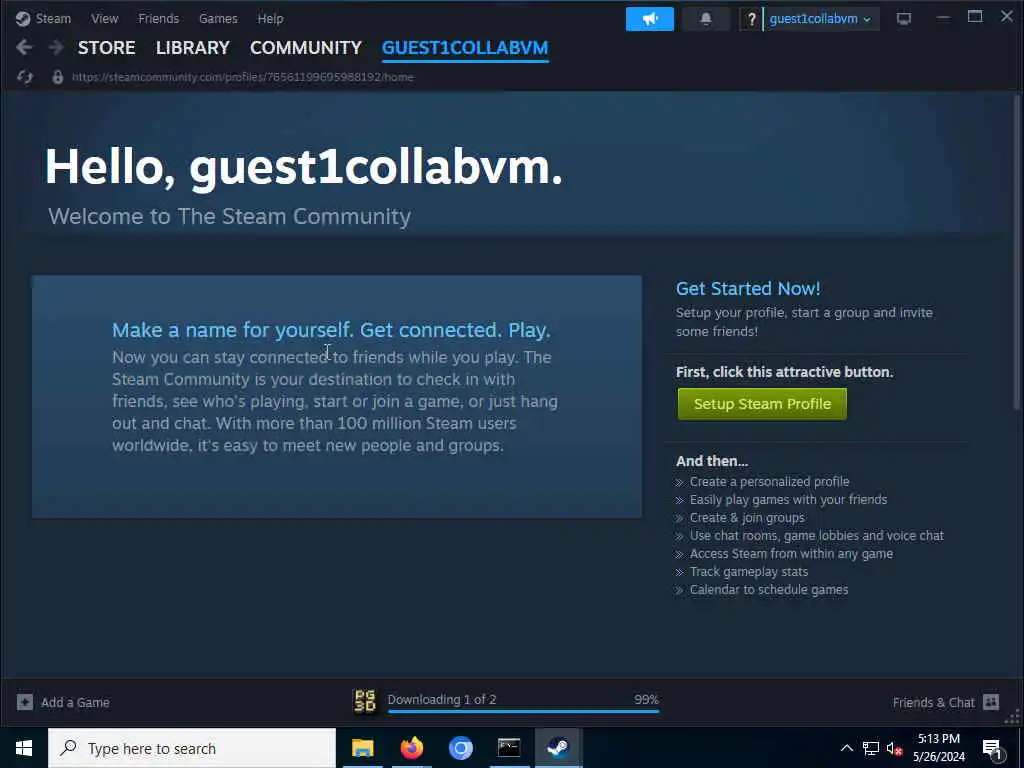Click 'Use chat rooms, game lobbies' line

pyautogui.click(x=816, y=536)
